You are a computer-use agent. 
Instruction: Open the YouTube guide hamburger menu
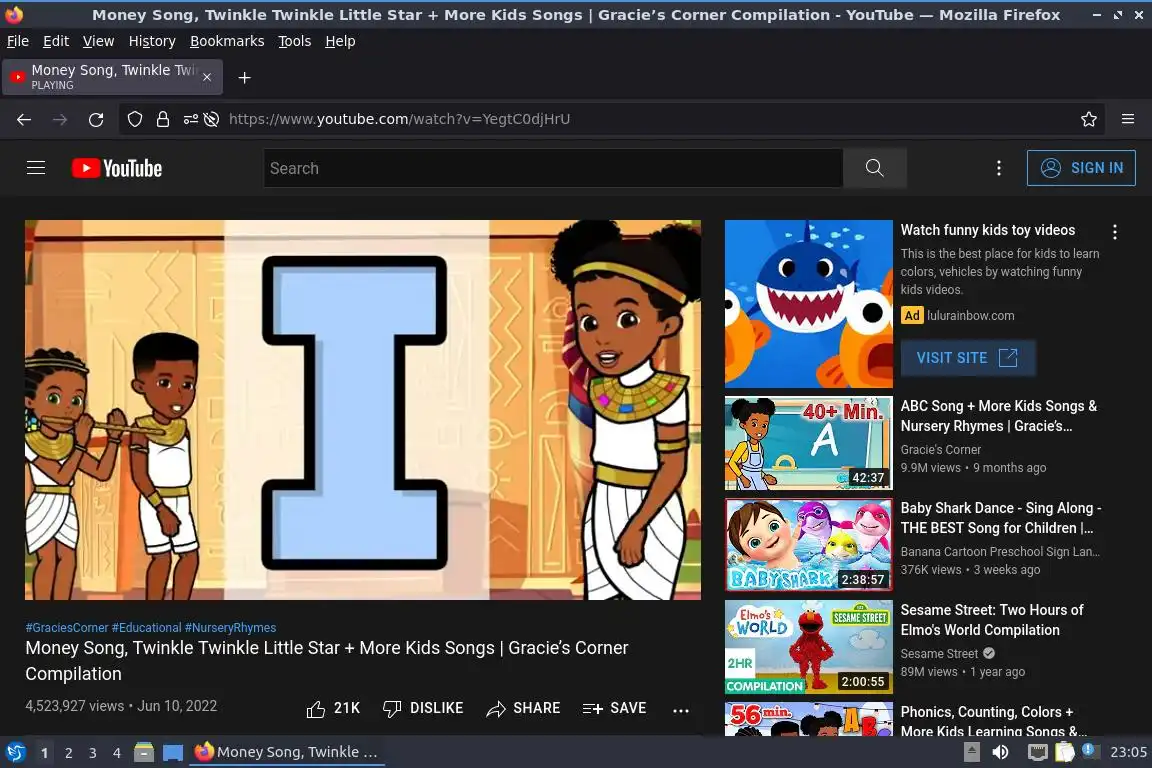coord(36,168)
